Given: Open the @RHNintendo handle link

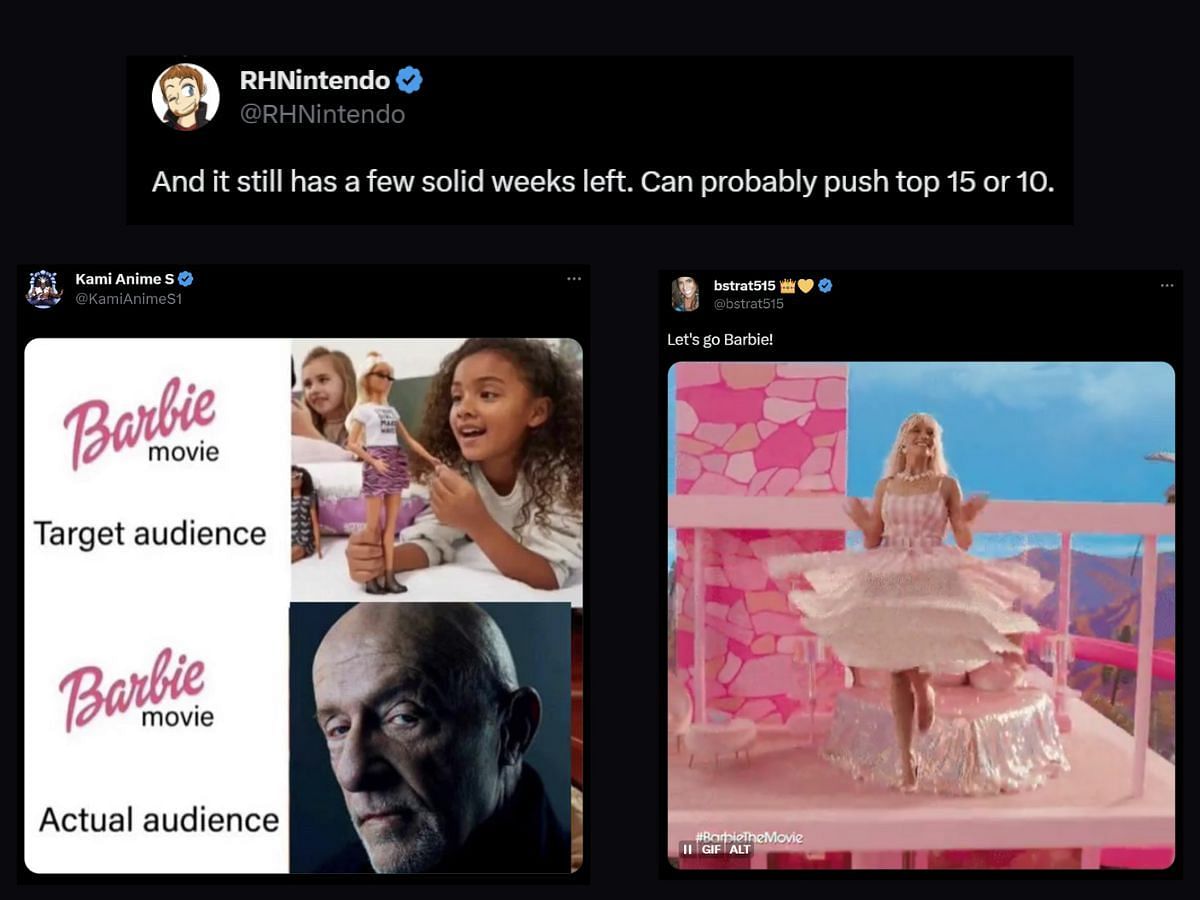Looking at the screenshot, I should pyautogui.click(x=322, y=114).
